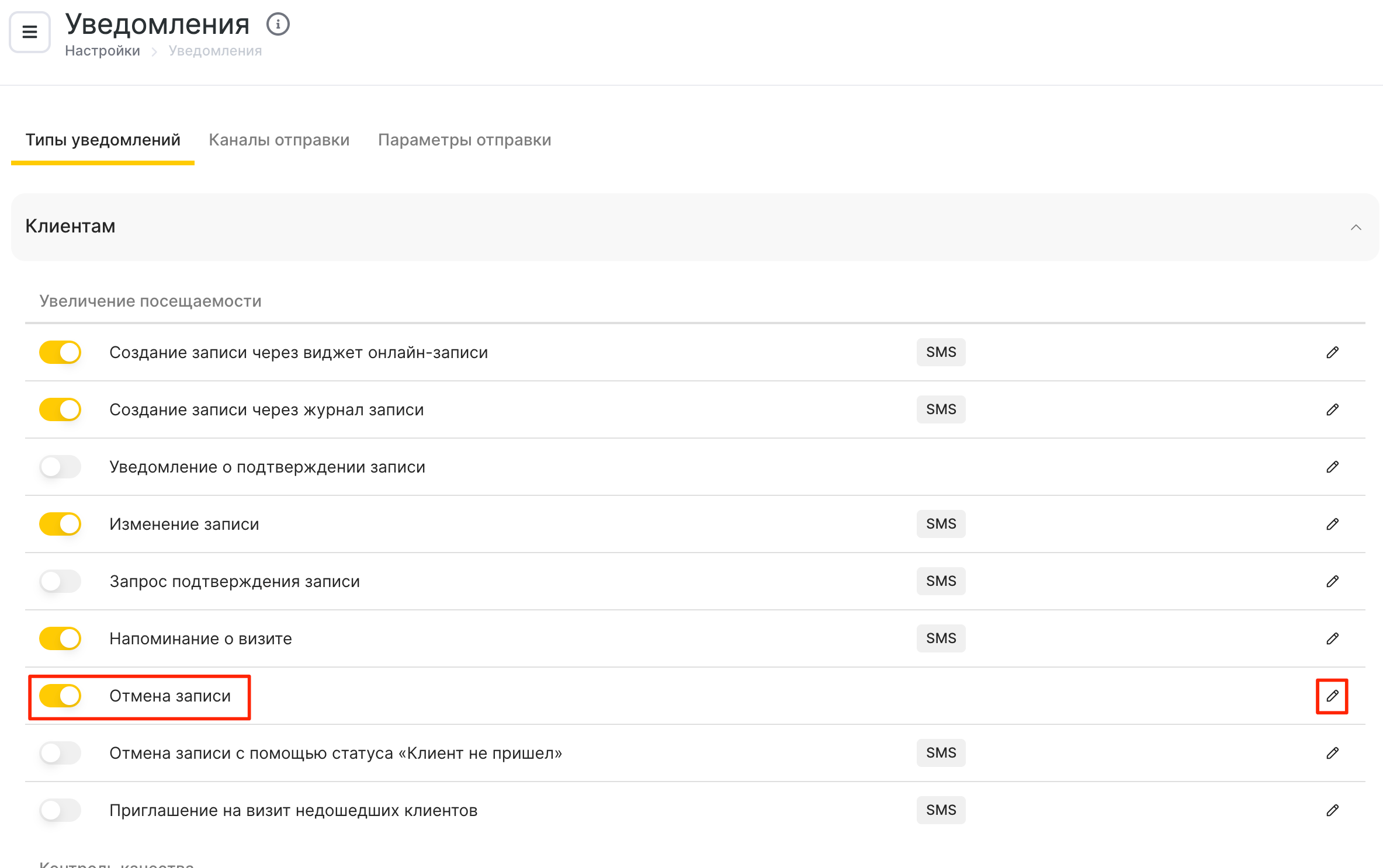1383x868 pixels.
Task: Click SMS badge for 'Изменение записи'
Action: pos(941,524)
